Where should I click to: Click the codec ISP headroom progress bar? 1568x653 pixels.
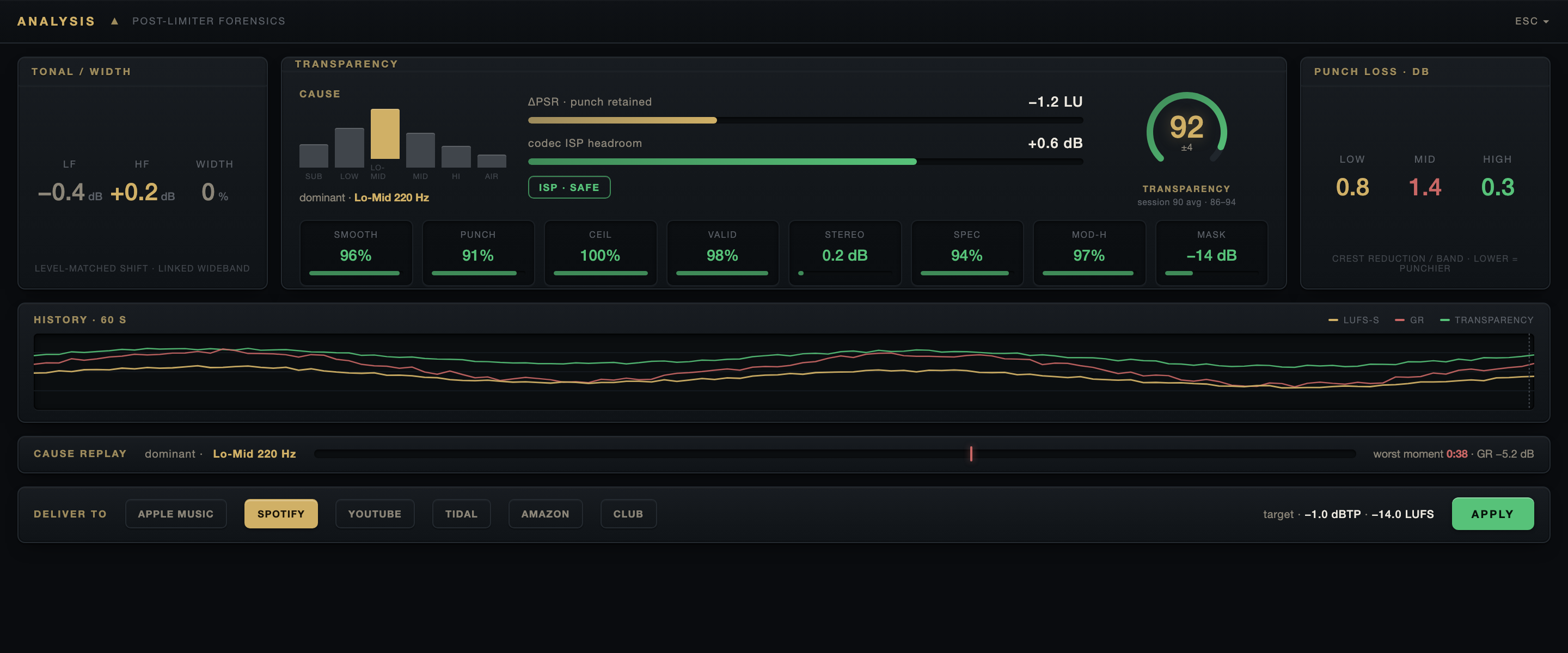click(x=805, y=162)
